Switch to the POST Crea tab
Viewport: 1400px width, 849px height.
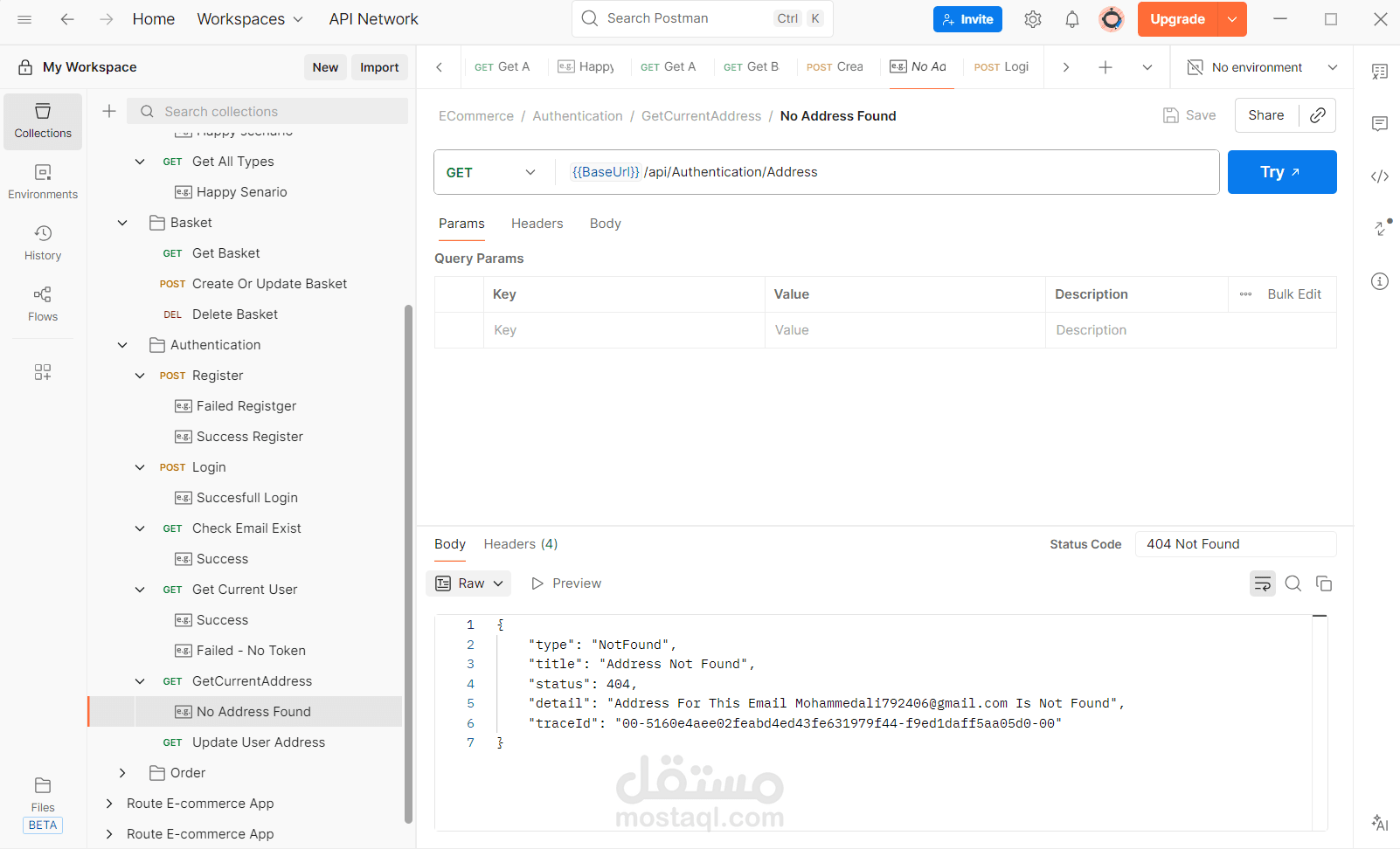[835, 67]
